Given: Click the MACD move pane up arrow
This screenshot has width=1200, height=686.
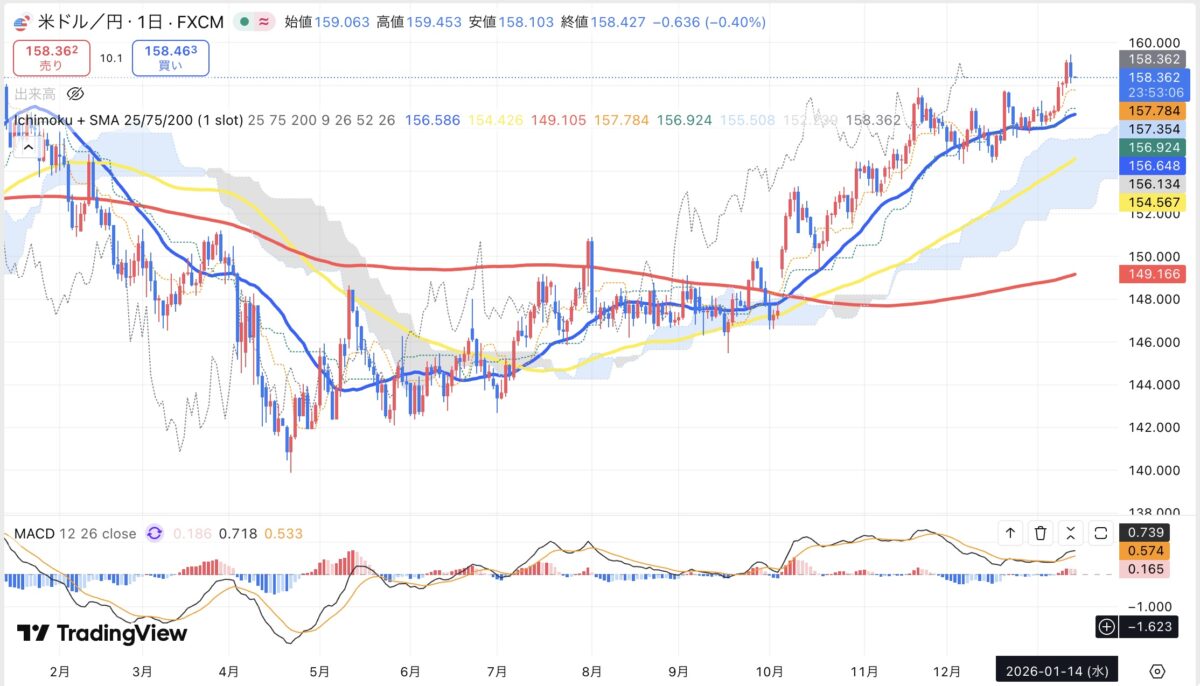Looking at the screenshot, I should (1010, 533).
